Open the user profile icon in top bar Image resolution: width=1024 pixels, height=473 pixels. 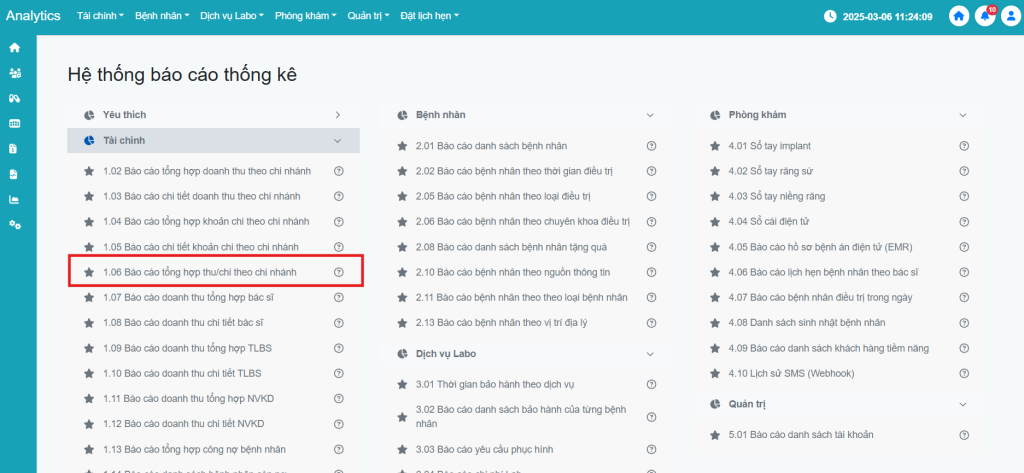coord(1010,17)
